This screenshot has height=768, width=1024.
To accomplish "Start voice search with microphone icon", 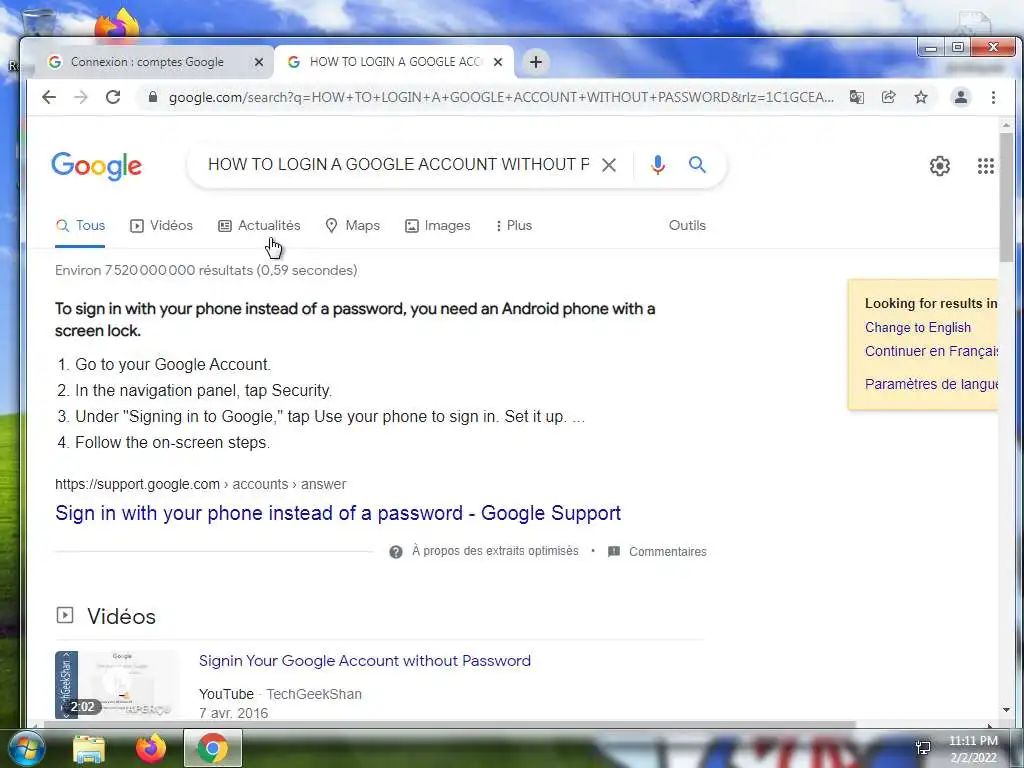I will tap(658, 165).
